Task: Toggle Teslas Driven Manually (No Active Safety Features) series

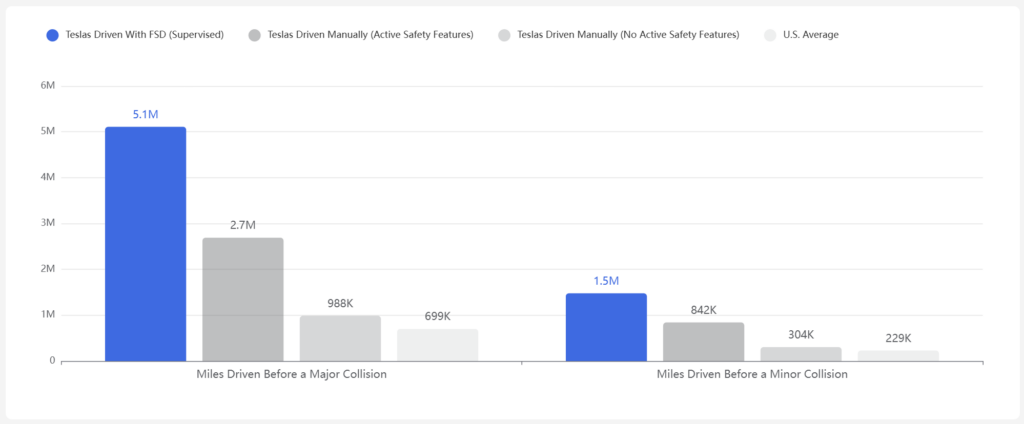Action: 628,35
